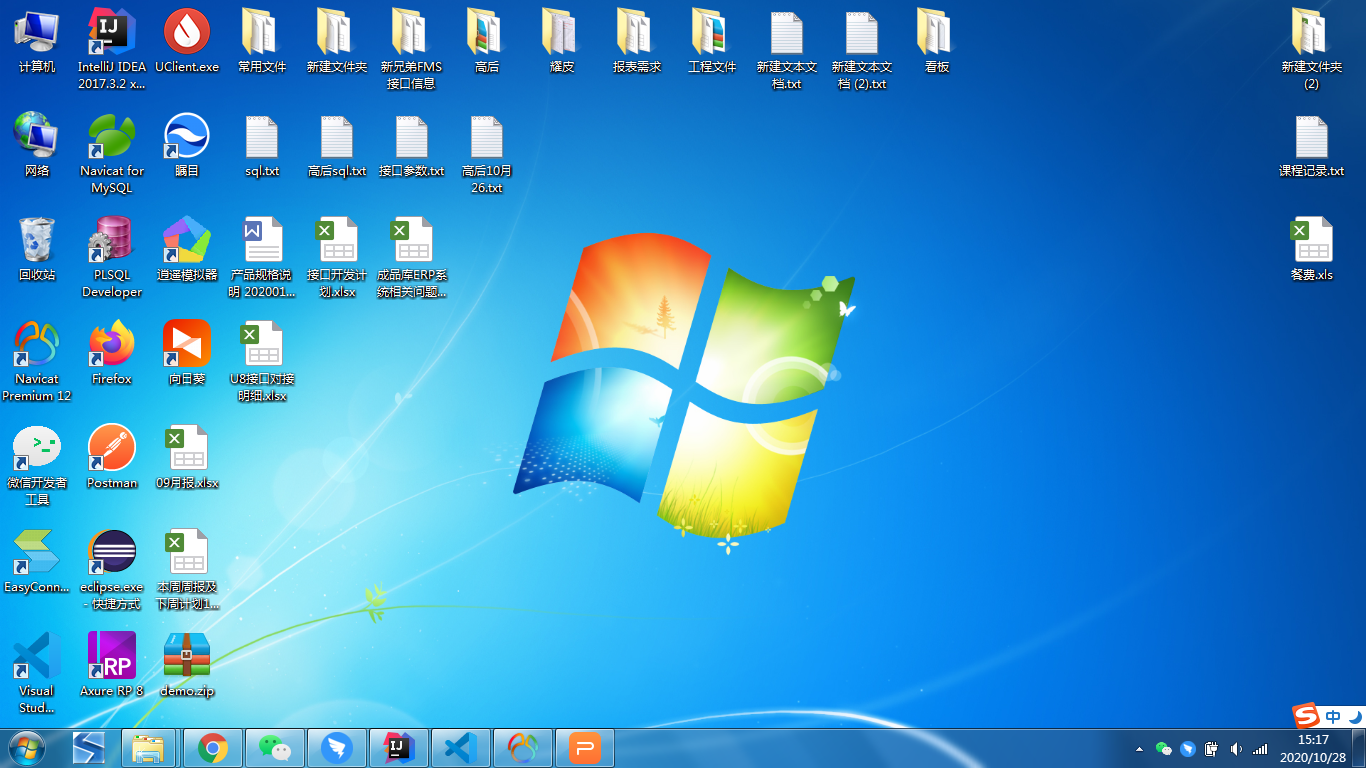Launch PLSQL Developer shortcut
1366x768 pixels.
coord(112,256)
